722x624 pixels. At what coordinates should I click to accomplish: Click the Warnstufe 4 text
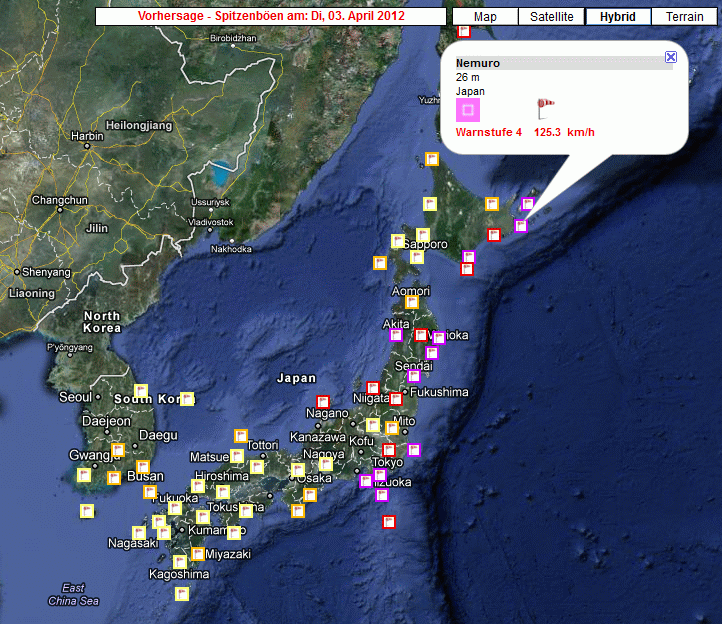click(489, 132)
